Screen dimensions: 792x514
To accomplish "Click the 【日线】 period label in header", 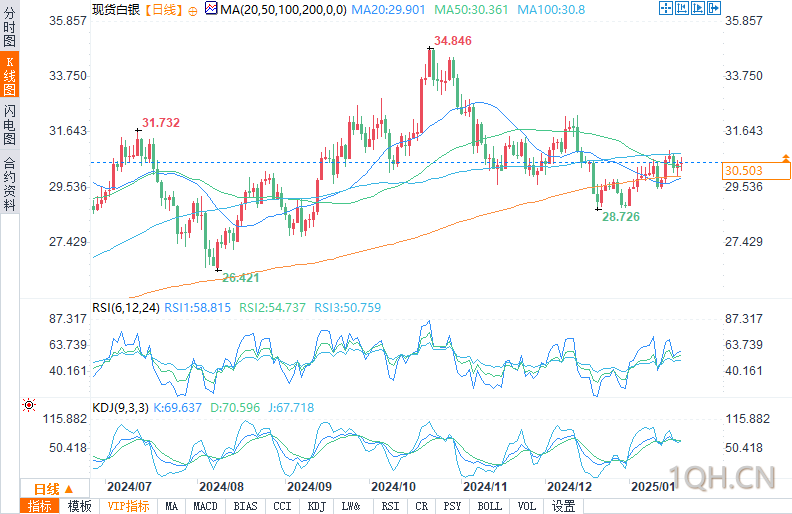I will coord(163,9).
